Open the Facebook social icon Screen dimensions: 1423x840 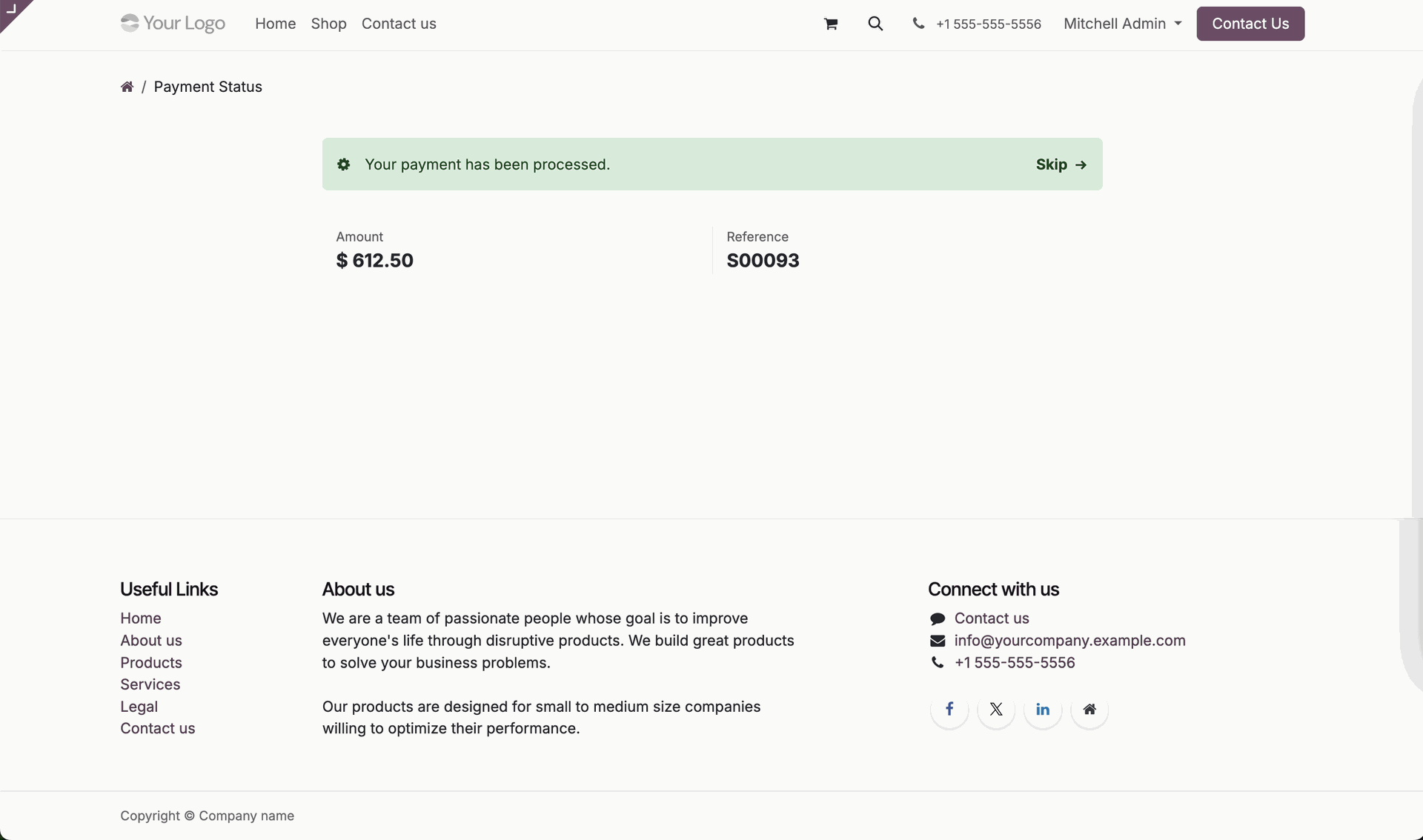[x=949, y=710]
